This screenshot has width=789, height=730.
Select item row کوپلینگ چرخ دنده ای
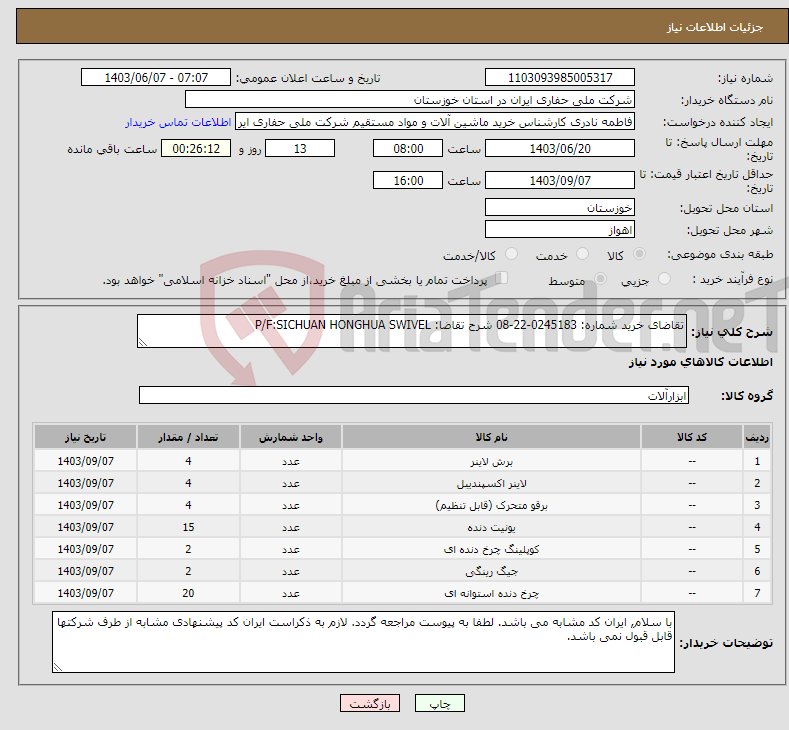coord(402,549)
